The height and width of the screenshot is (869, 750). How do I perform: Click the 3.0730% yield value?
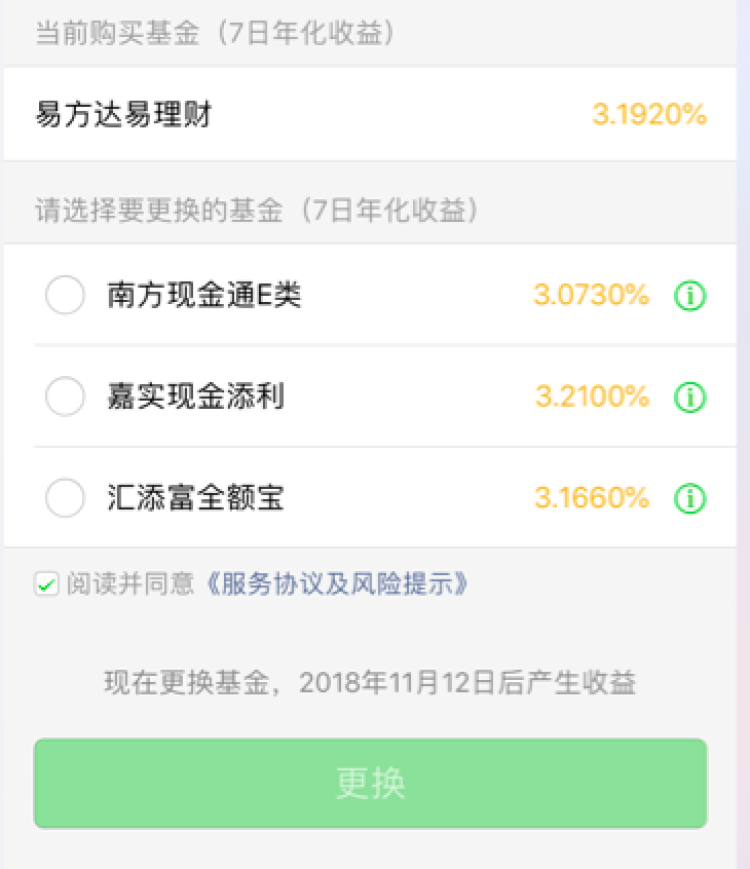[591, 295]
